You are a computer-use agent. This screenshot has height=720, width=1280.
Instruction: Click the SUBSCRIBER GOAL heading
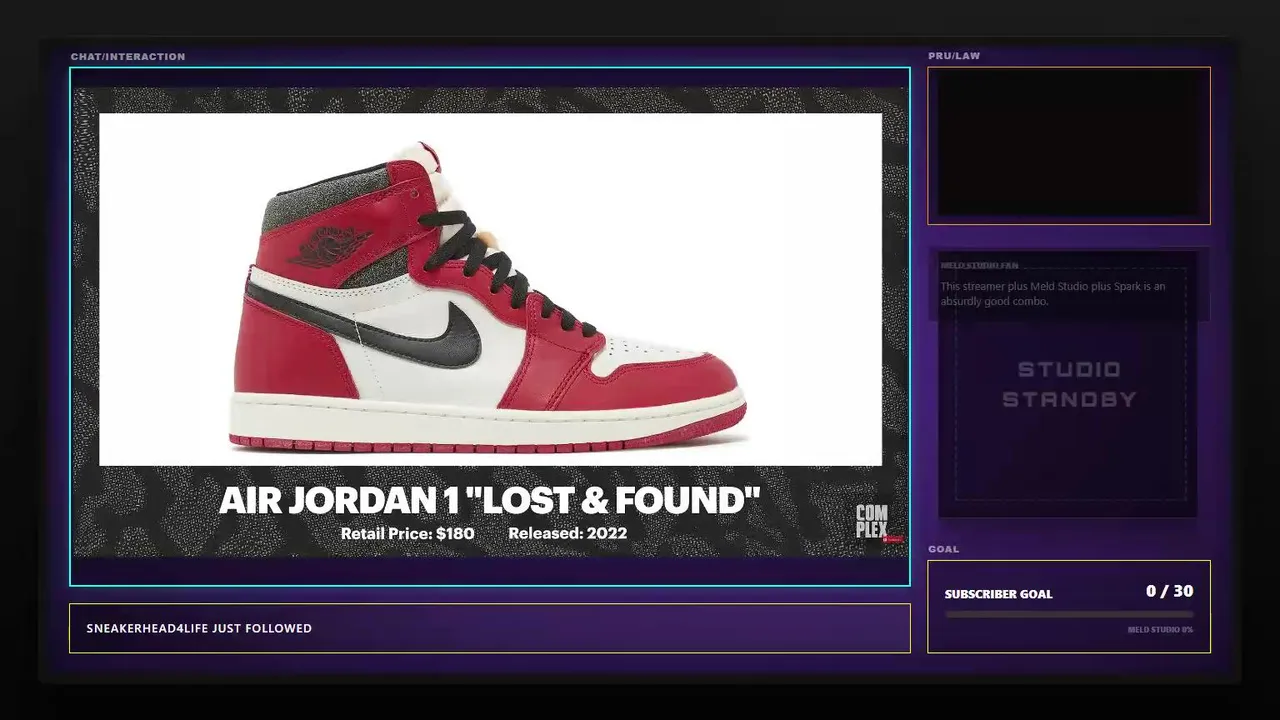point(998,594)
